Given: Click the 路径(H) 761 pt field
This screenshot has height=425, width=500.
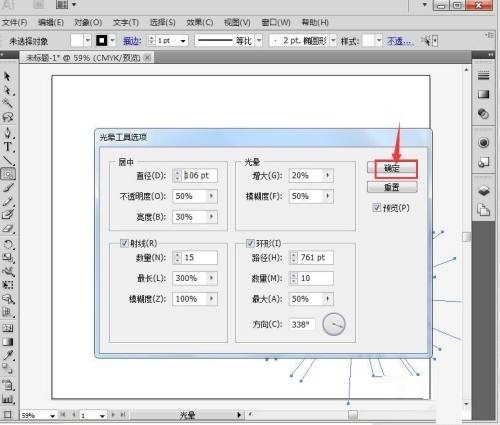Looking at the screenshot, I should pos(316,257).
